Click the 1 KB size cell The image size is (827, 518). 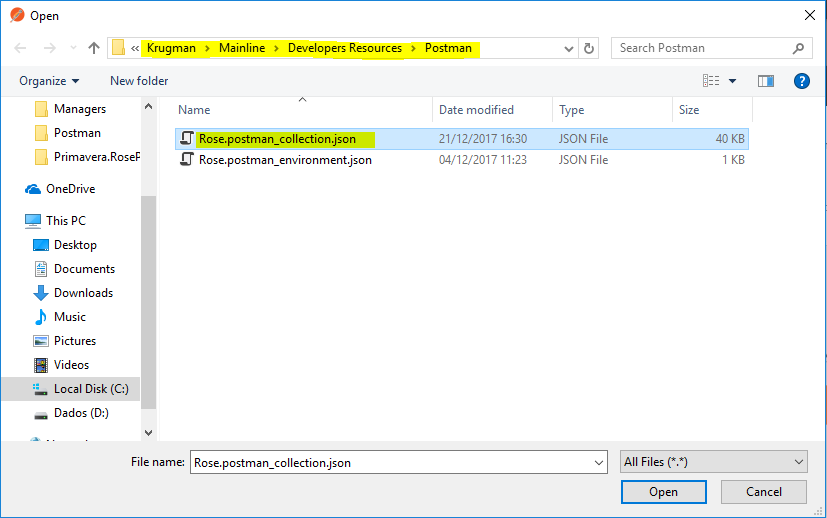pyautogui.click(x=733, y=160)
